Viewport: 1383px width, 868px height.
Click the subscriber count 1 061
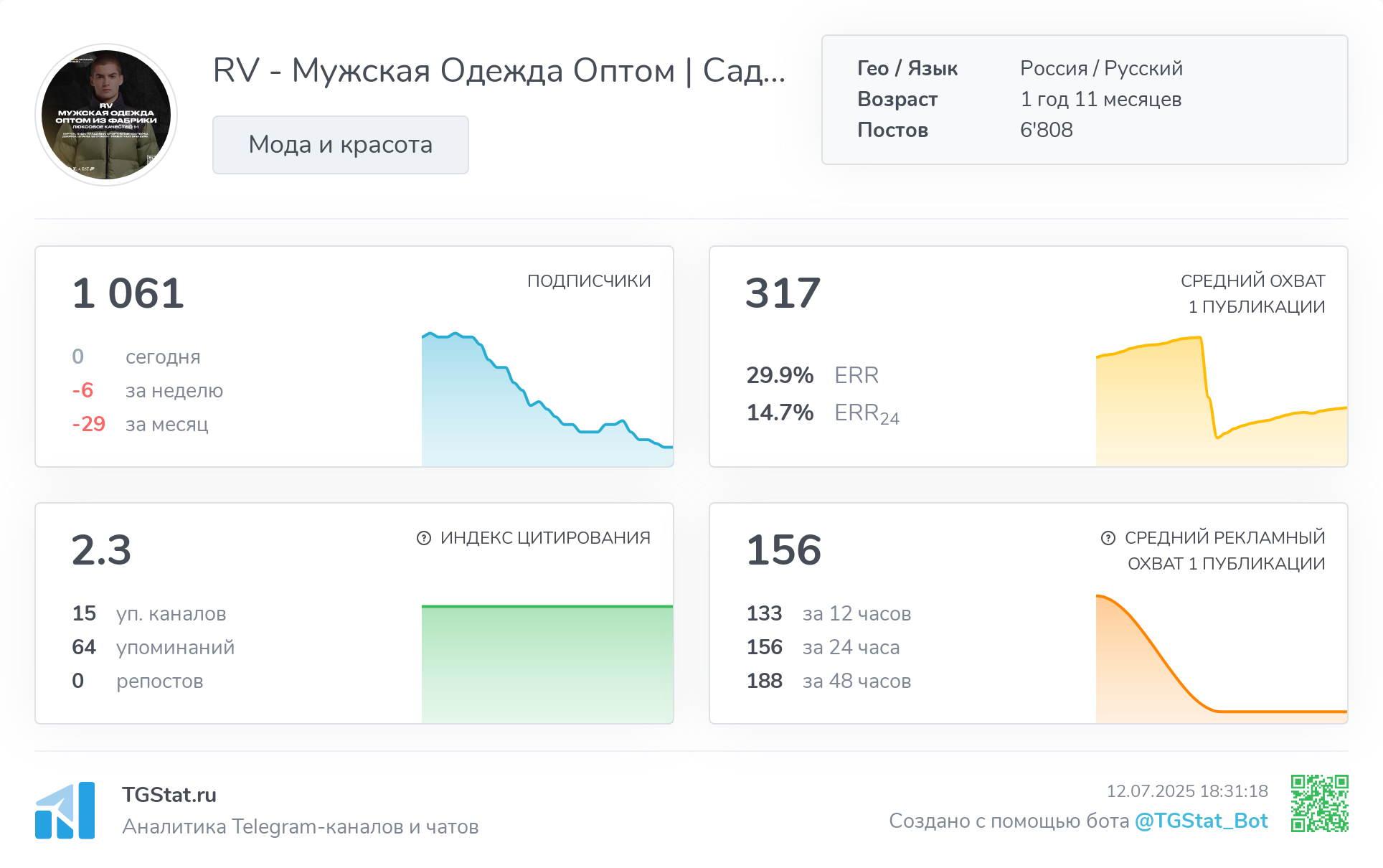[128, 293]
